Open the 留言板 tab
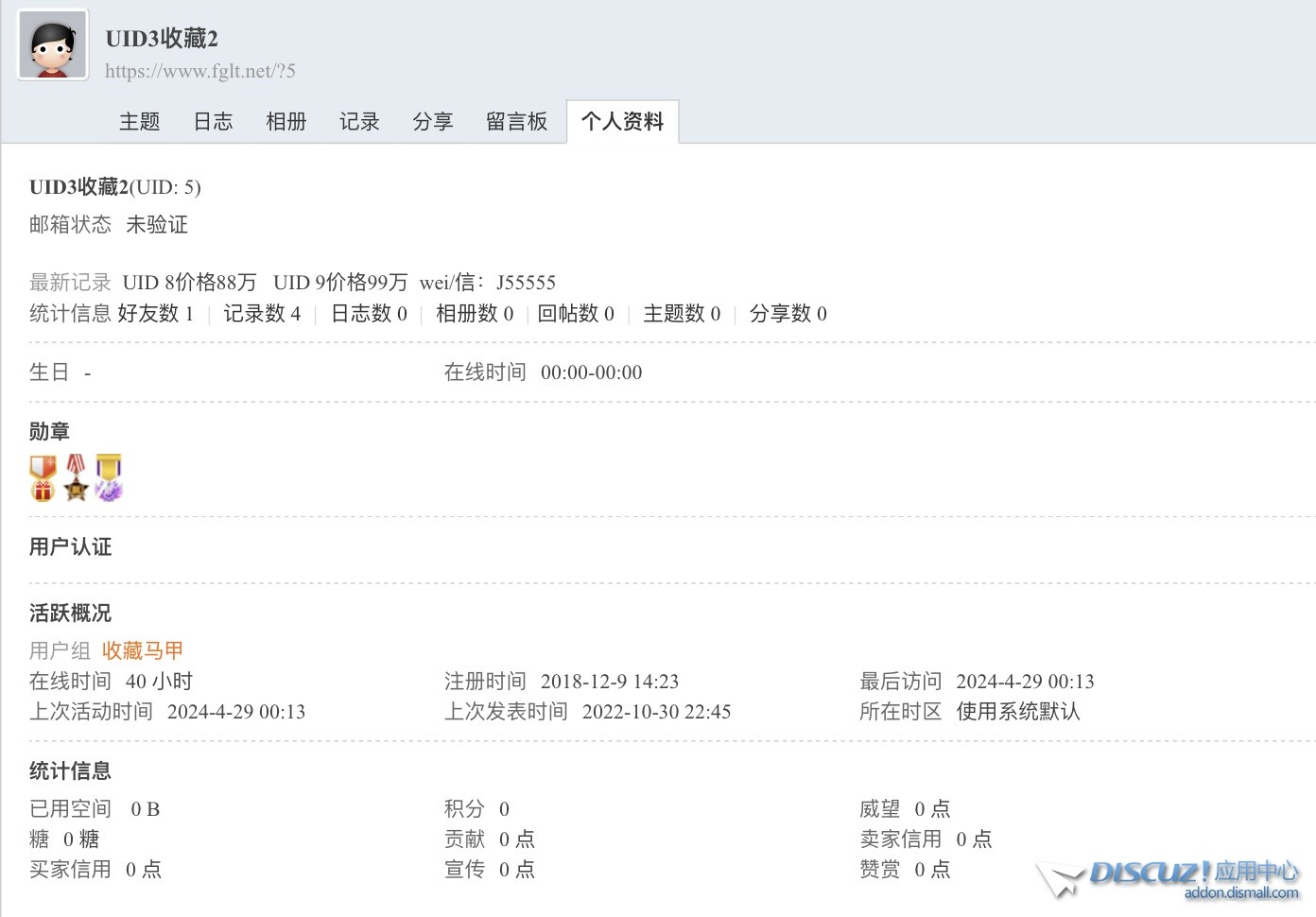1316x917 pixels. (x=516, y=121)
